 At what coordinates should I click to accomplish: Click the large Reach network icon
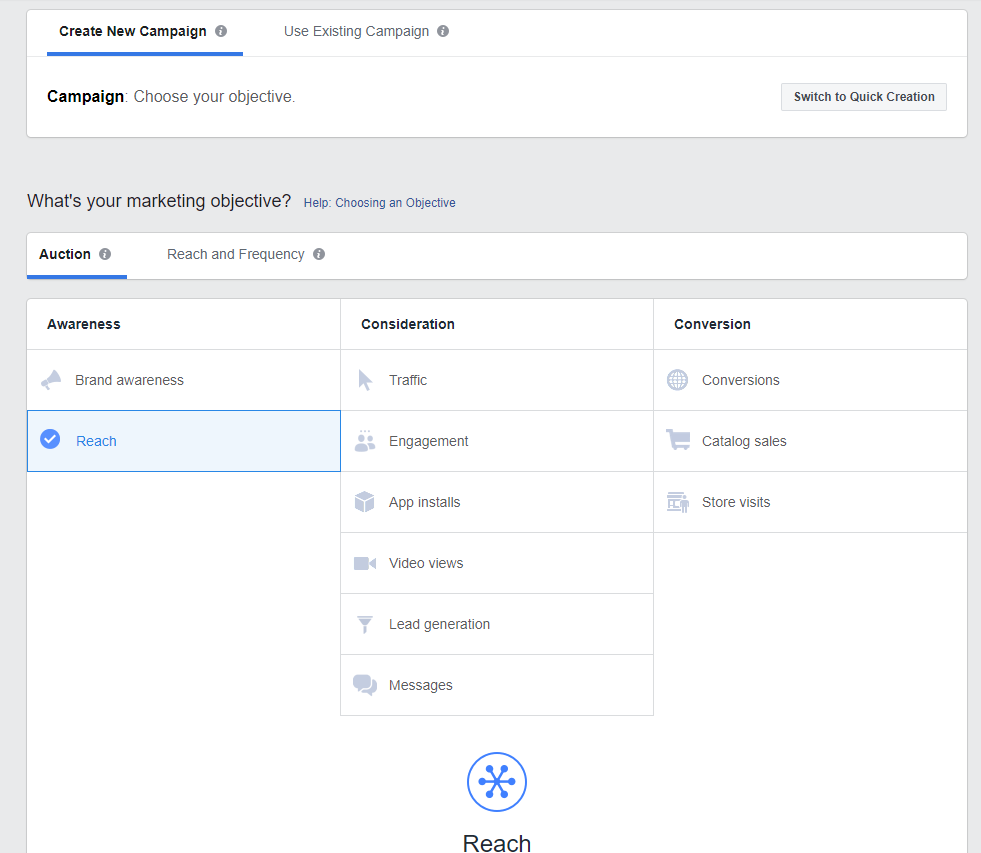[497, 782]
